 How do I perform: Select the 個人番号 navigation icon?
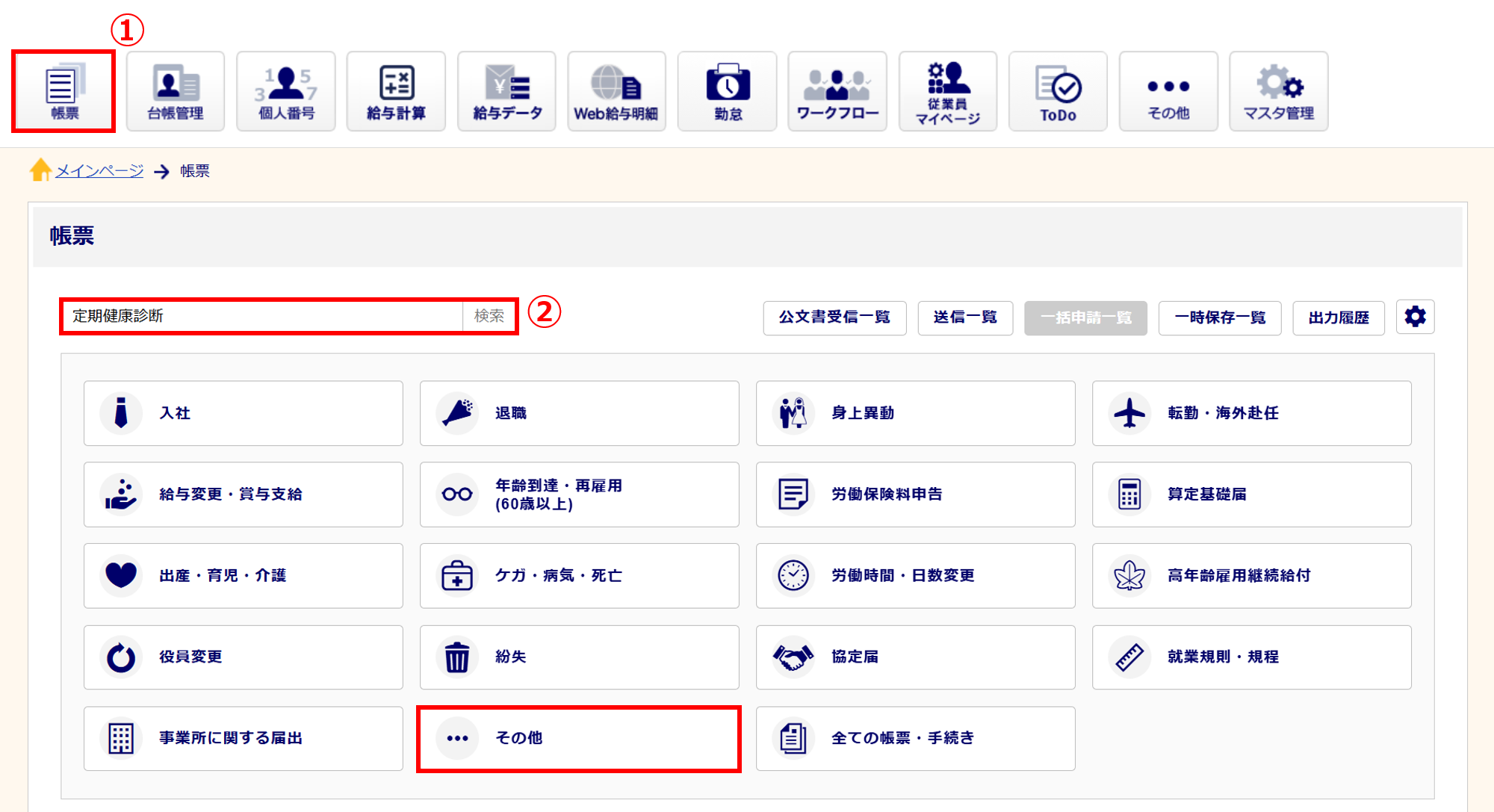(285, 91)
